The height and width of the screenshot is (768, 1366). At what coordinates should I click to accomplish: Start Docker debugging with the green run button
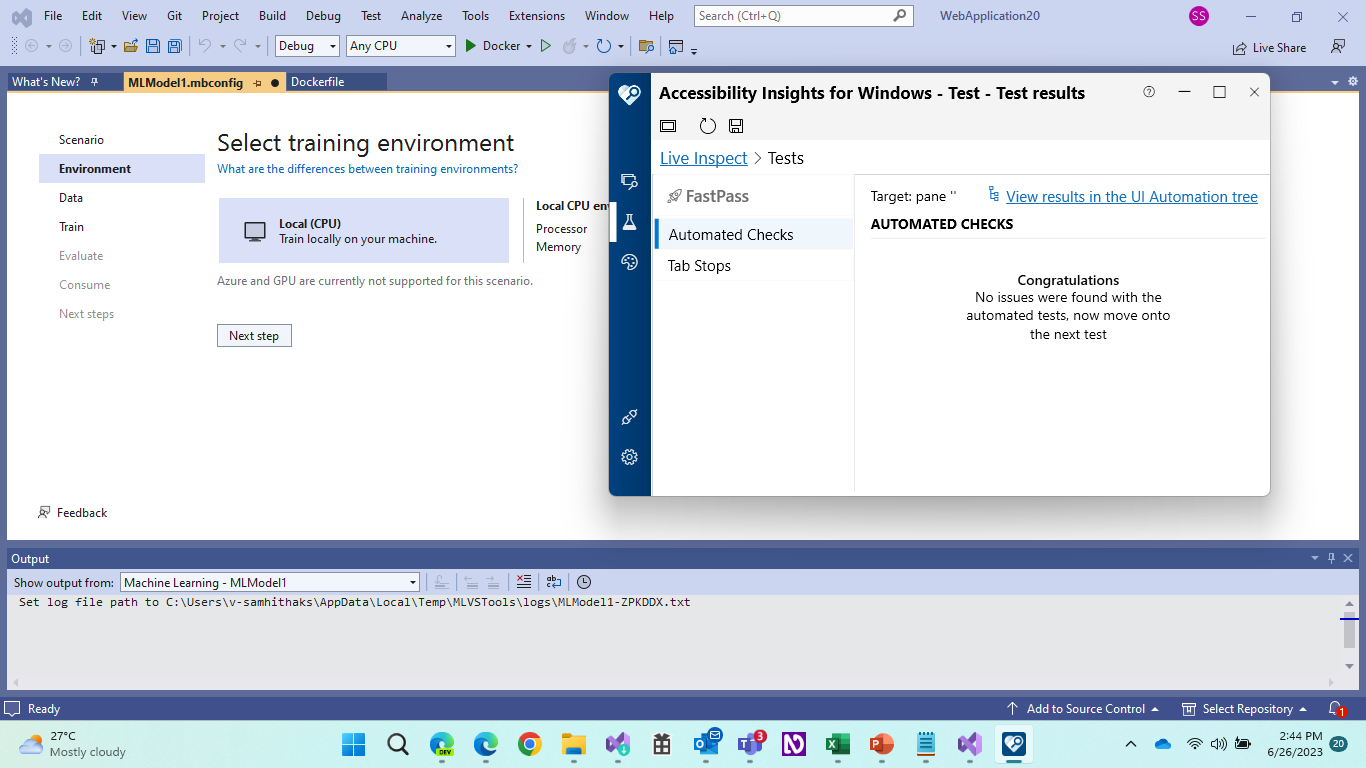[470, 45]
